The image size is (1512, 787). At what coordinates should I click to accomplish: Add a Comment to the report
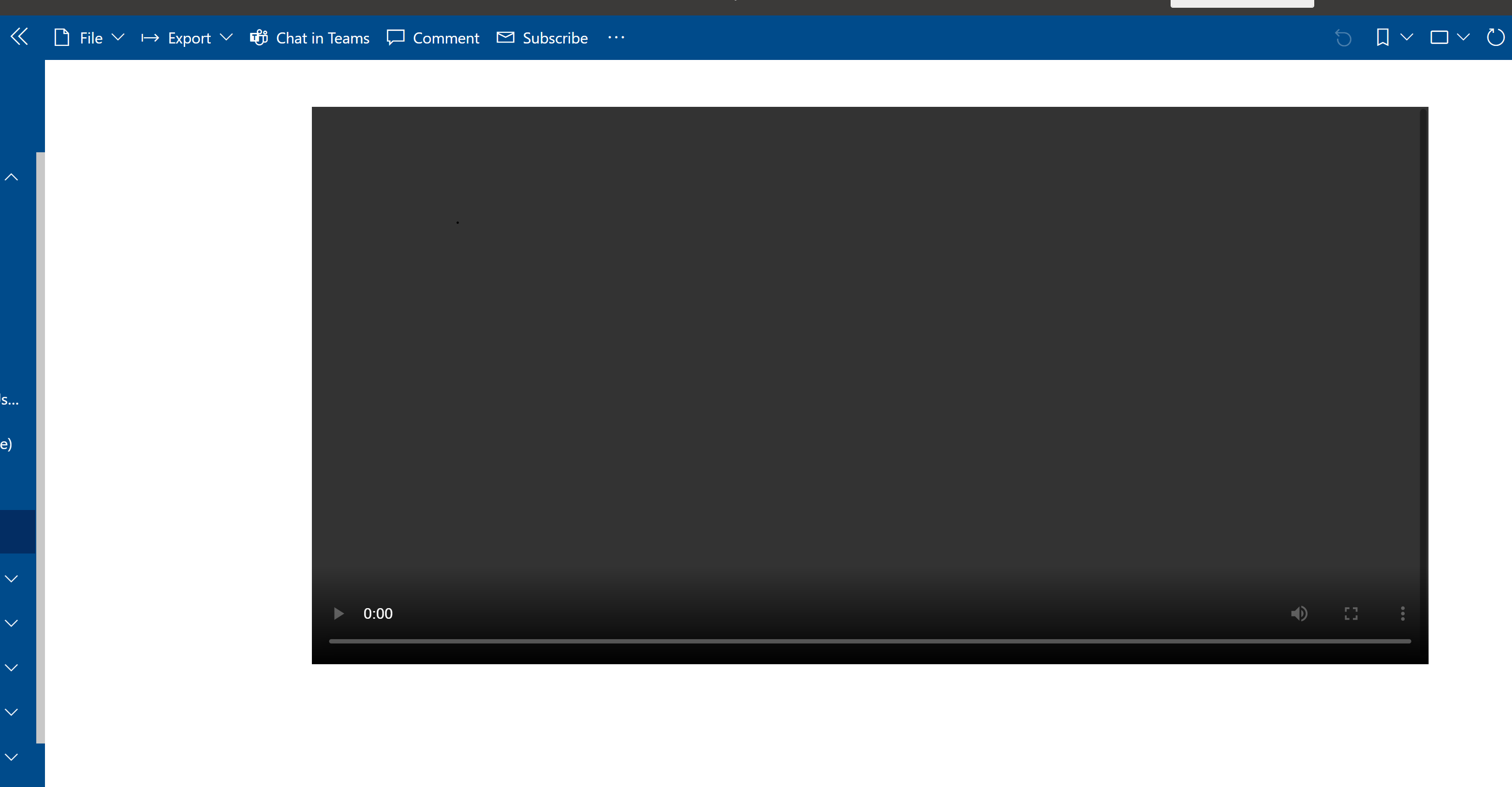coord(433,38)
